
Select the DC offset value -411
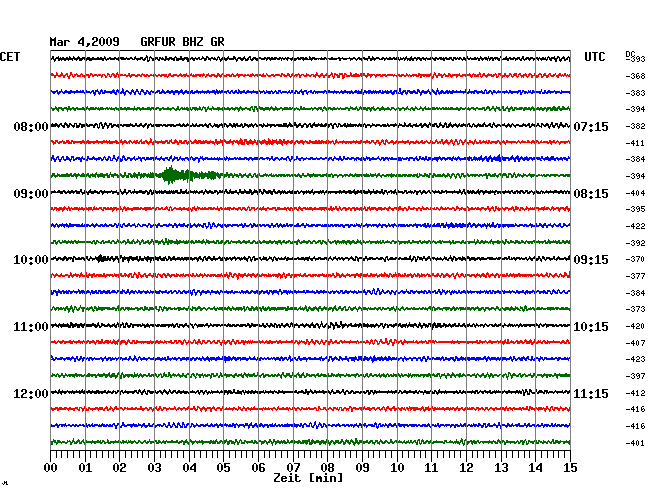pos(635,143)
